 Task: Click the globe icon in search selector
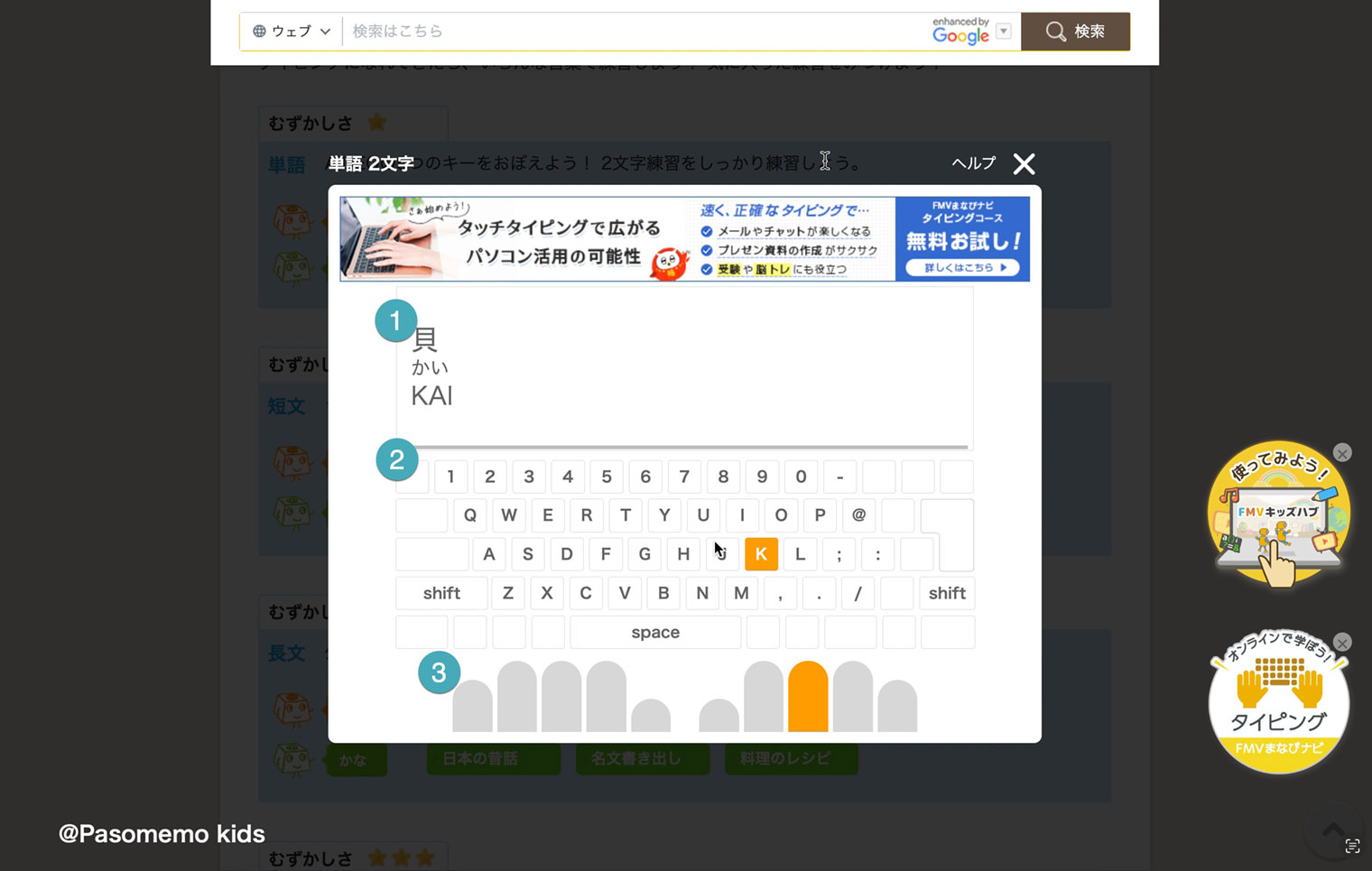(259, 31)
